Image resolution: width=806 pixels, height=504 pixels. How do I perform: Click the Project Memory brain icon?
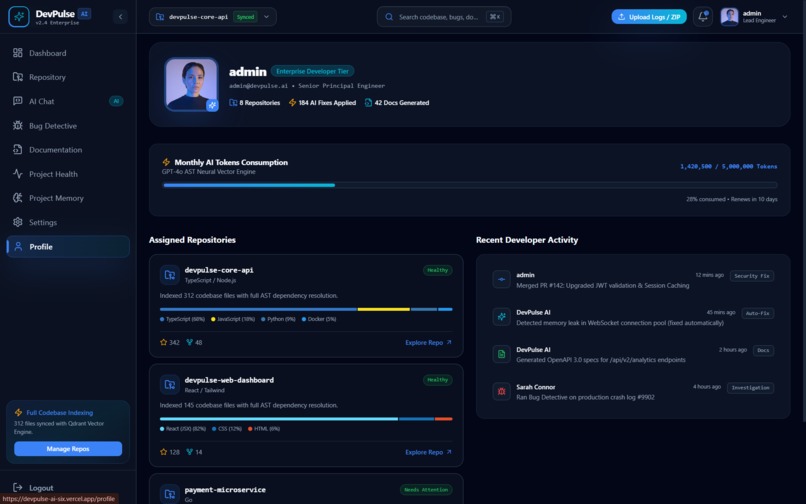18,198
